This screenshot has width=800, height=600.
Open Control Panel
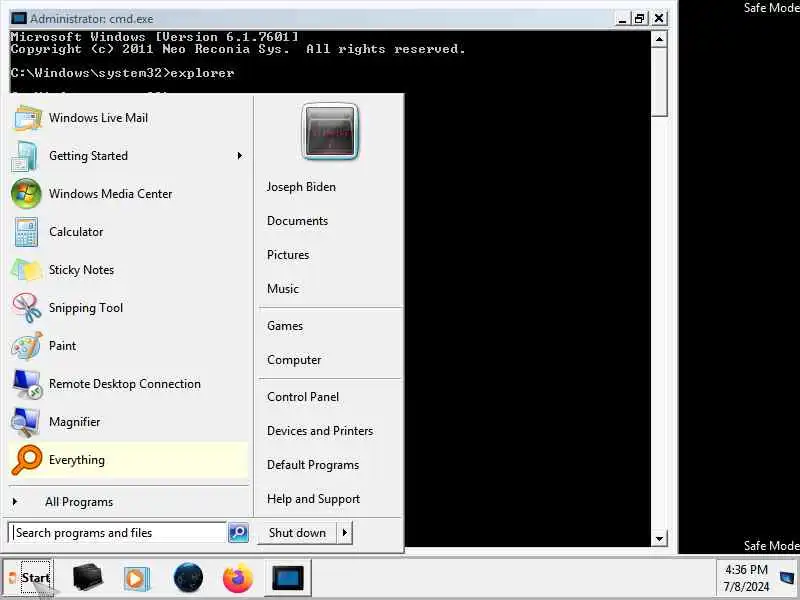(x=303, y=397)
